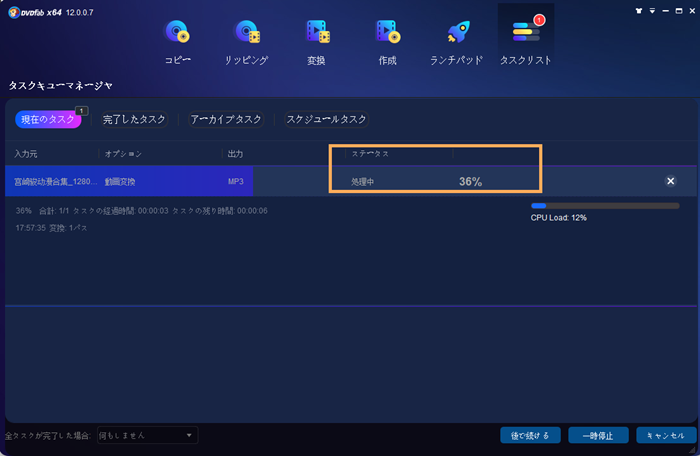Pause the task with 一時停止 button

tap(598, 436)
